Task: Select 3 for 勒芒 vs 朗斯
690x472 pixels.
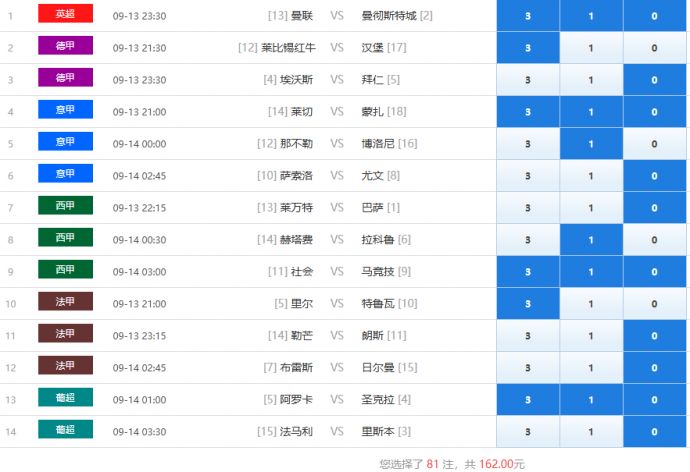Action: [528, 336]
